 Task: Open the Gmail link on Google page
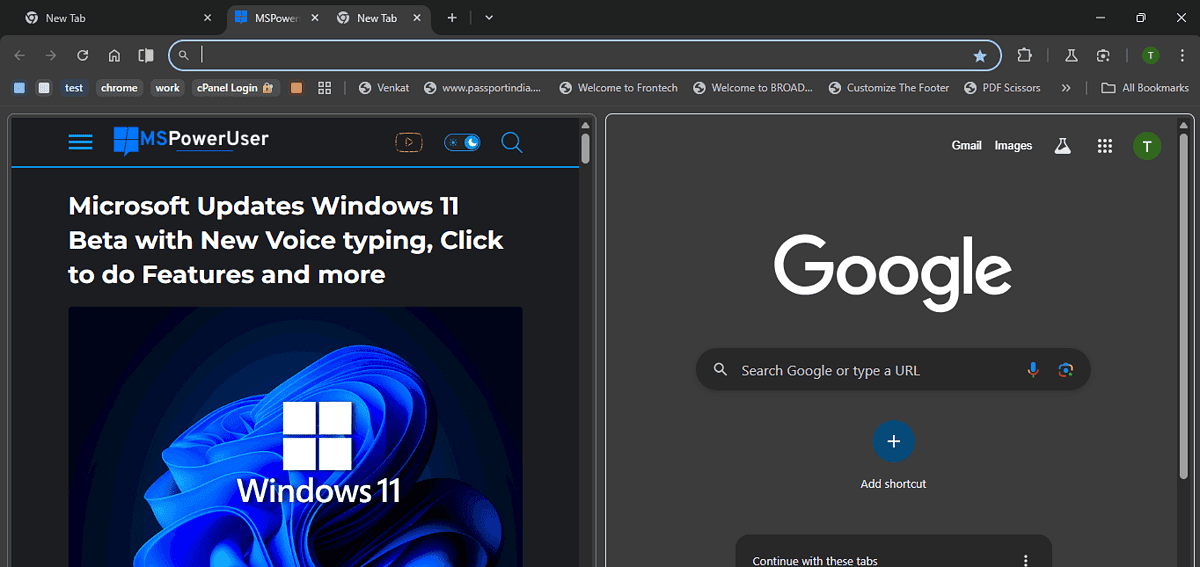click(x=966, y=146)
